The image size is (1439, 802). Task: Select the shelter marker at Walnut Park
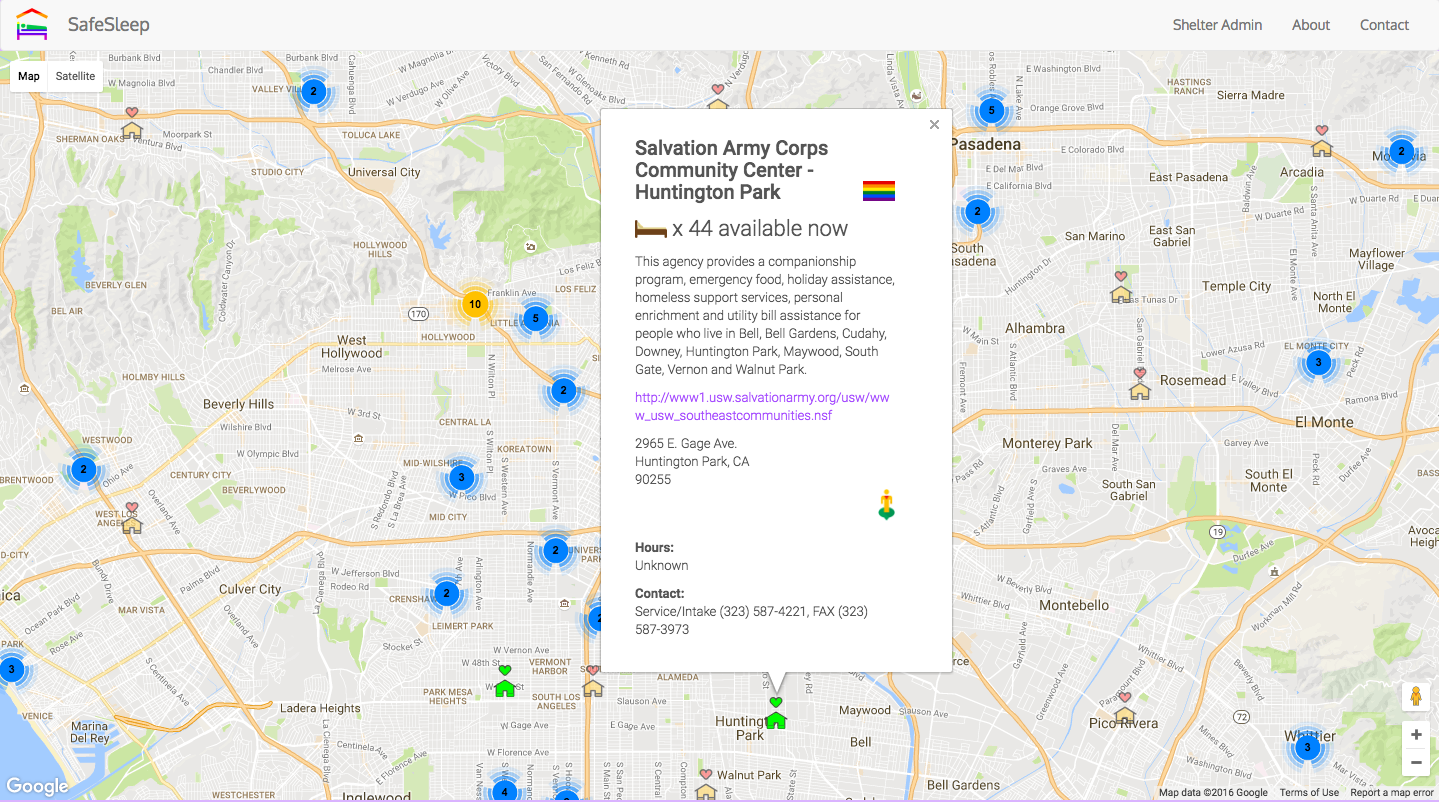click(705, 785)
